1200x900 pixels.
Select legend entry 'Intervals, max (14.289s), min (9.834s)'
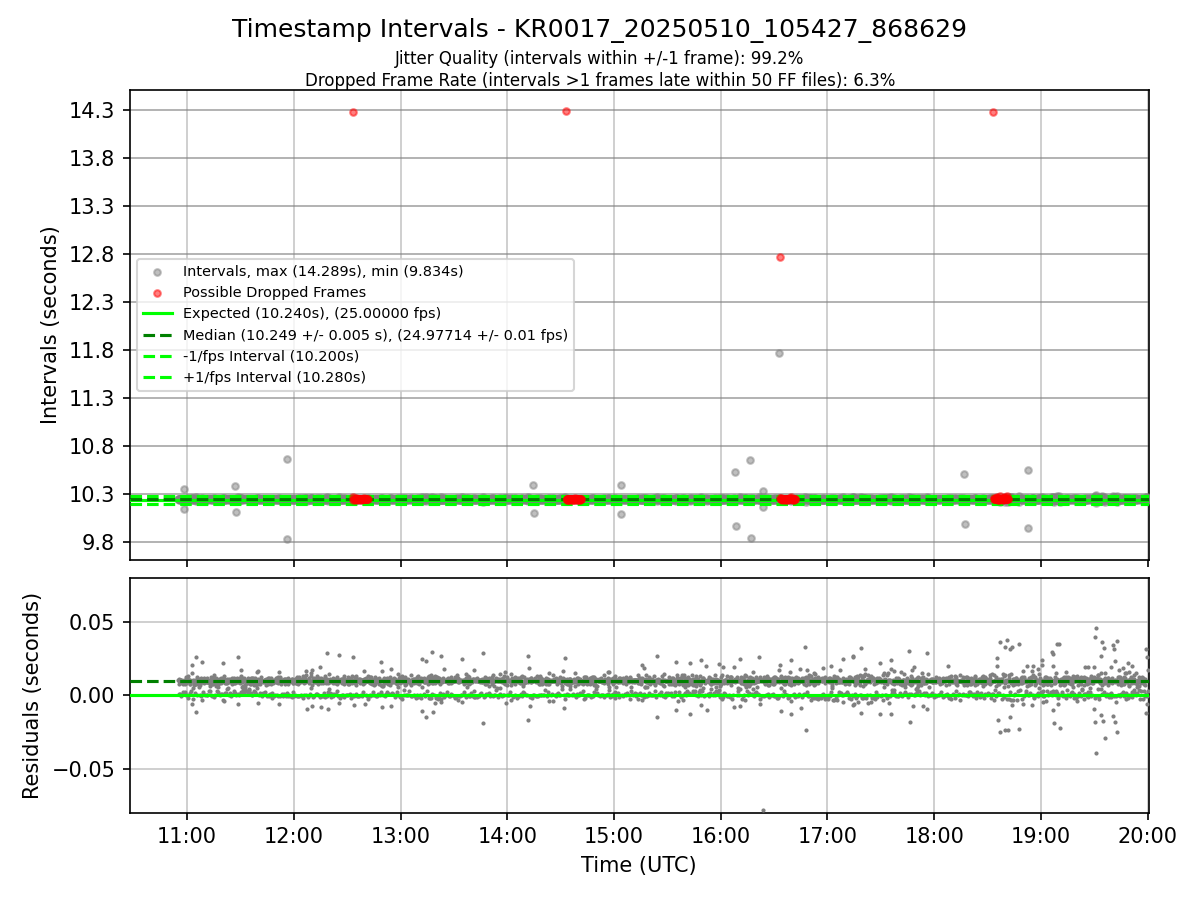pos(322,271)
